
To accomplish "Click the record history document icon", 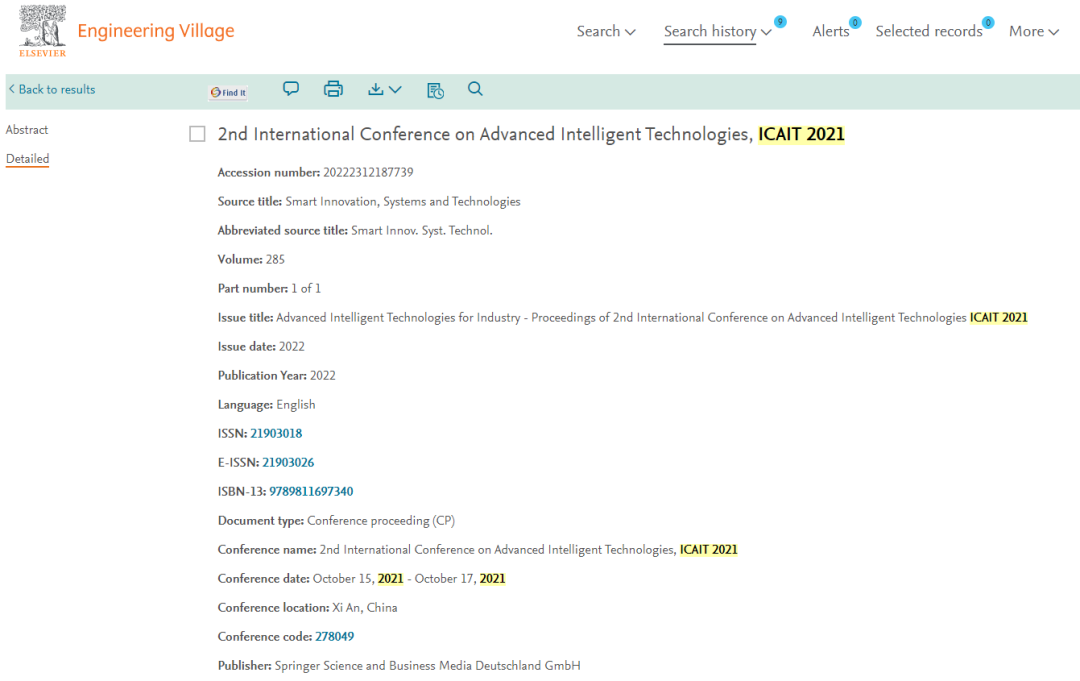I will pos(435,90).
